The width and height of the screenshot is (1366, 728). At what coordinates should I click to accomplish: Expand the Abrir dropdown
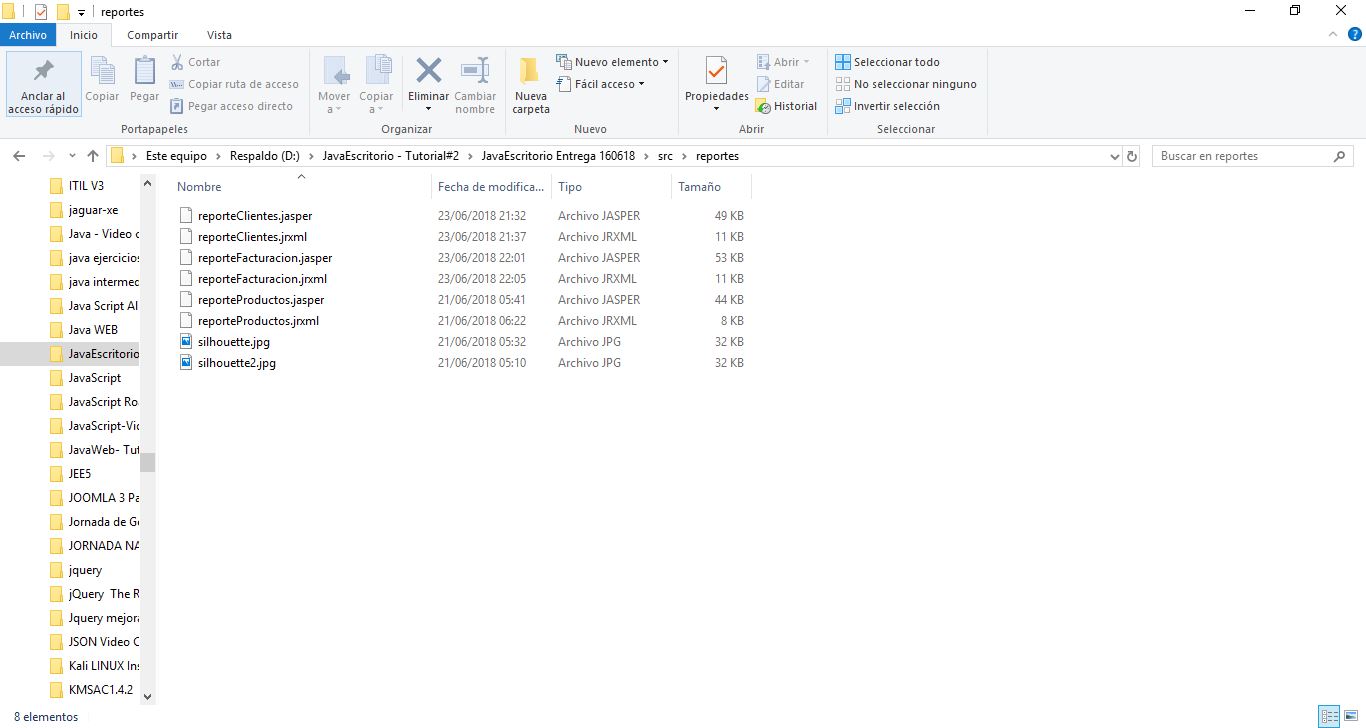point(784,62)
